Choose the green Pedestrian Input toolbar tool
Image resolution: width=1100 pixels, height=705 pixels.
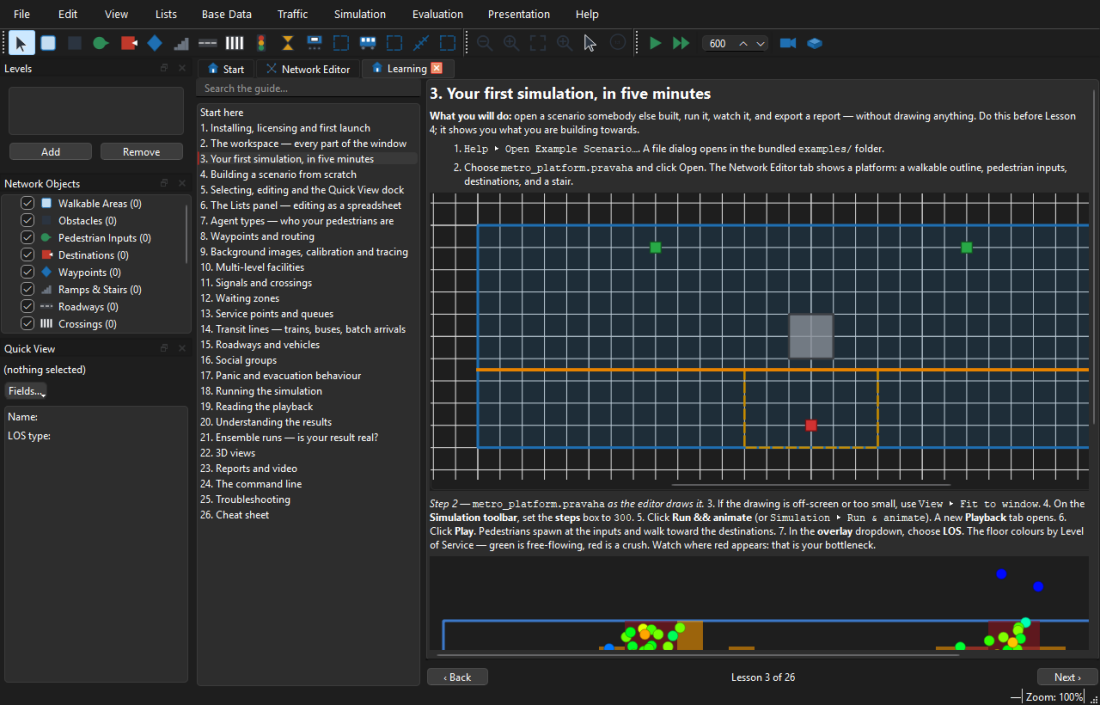[101, 43]
